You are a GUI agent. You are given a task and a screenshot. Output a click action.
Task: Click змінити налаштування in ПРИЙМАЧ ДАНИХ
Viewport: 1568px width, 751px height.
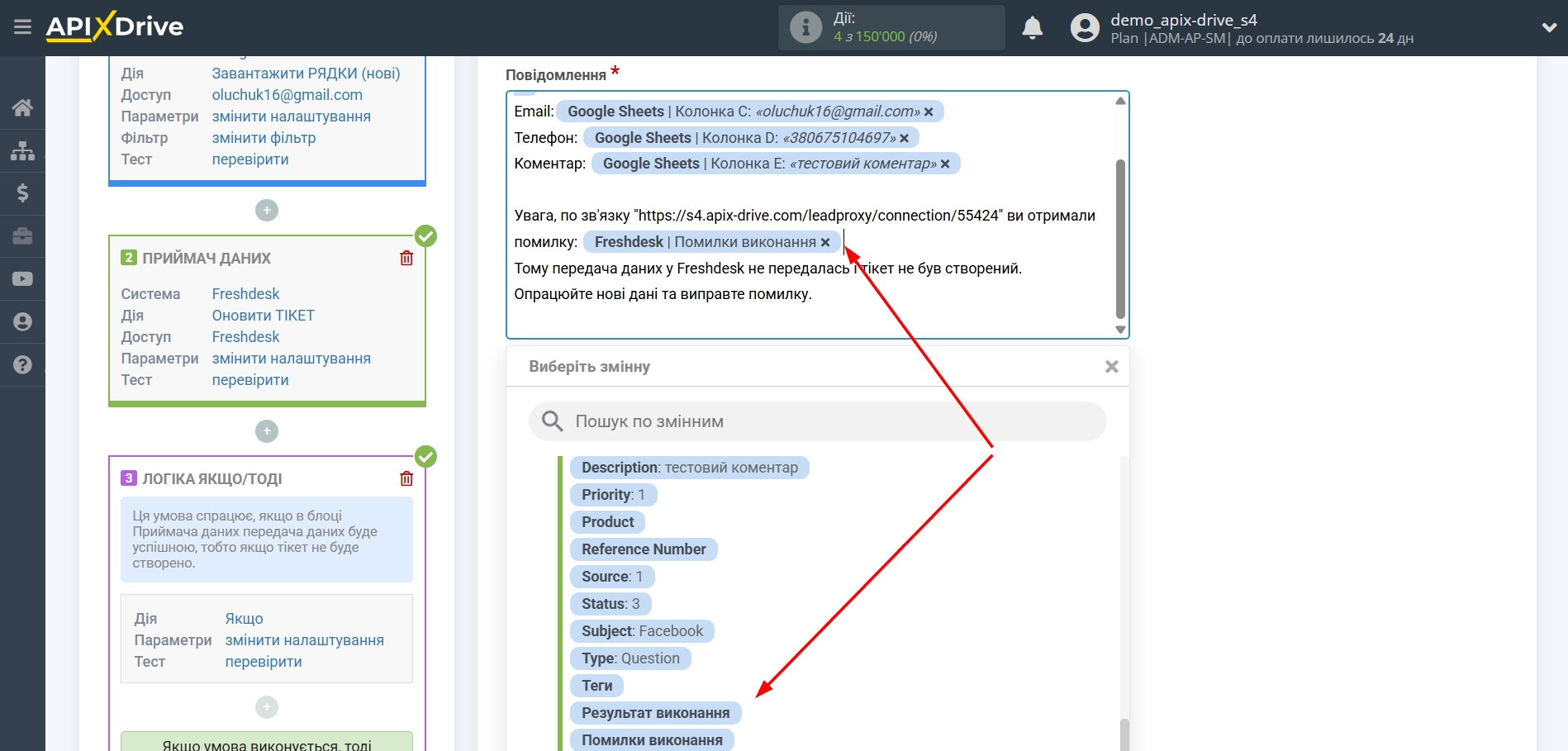(292, 359)
